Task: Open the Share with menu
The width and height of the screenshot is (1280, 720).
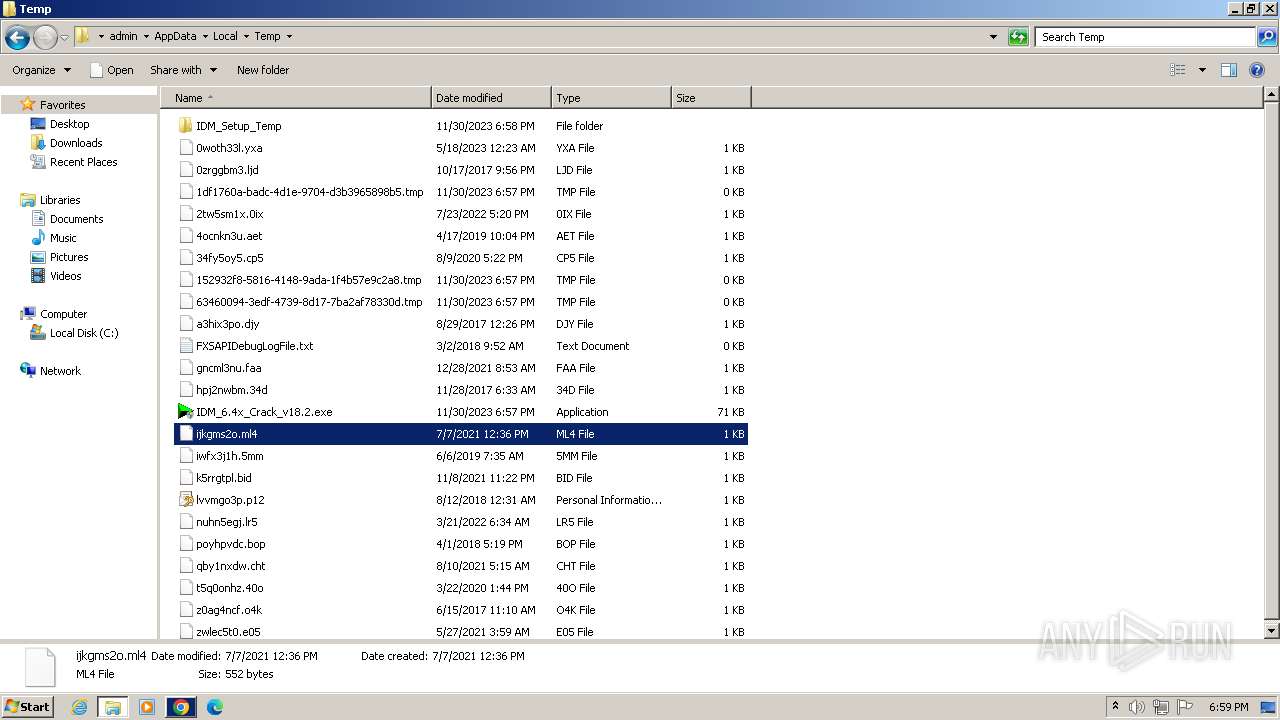Action: (183, 70)
